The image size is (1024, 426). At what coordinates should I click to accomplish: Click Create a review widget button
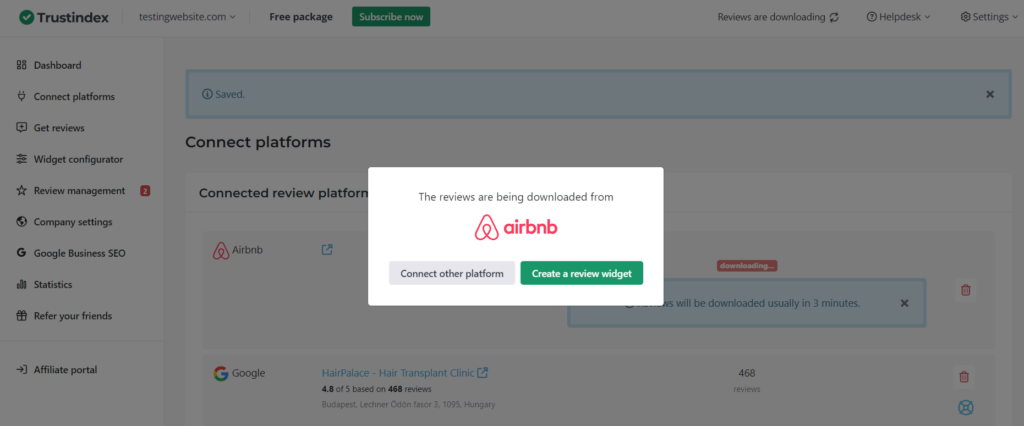(581, 273)
